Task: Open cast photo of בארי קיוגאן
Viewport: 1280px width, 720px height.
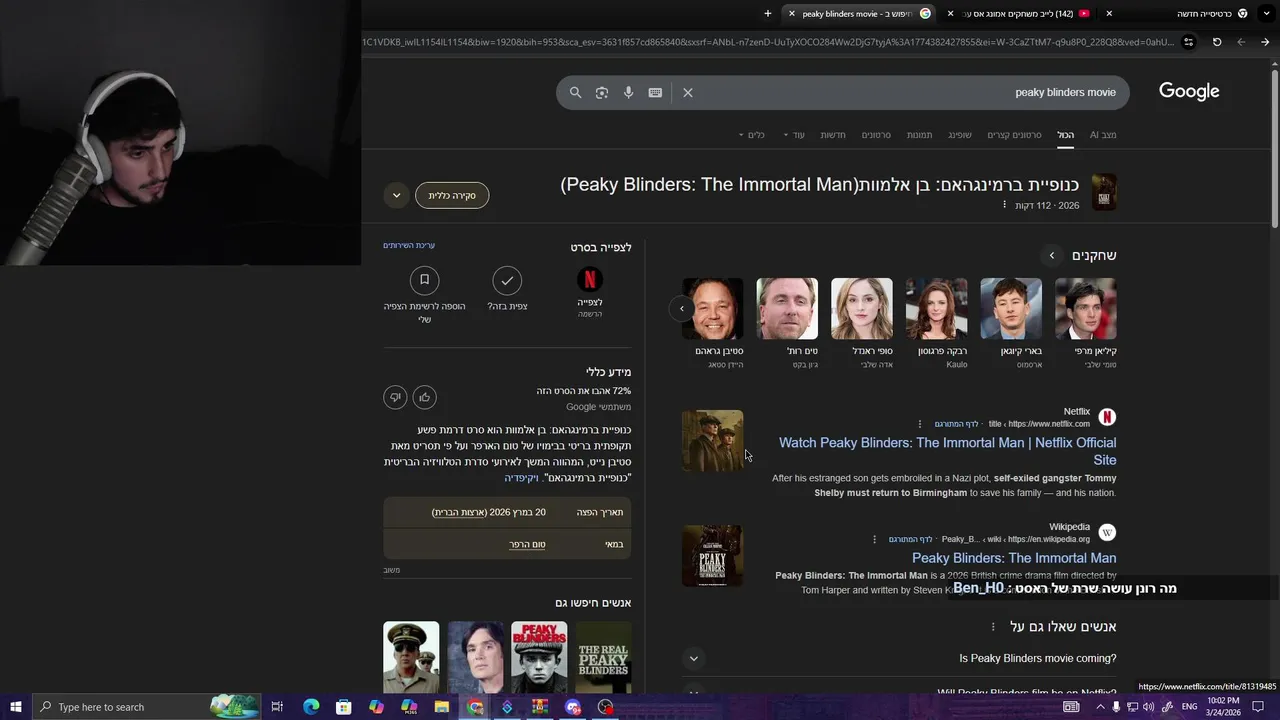Action: tap(1011, 309)
